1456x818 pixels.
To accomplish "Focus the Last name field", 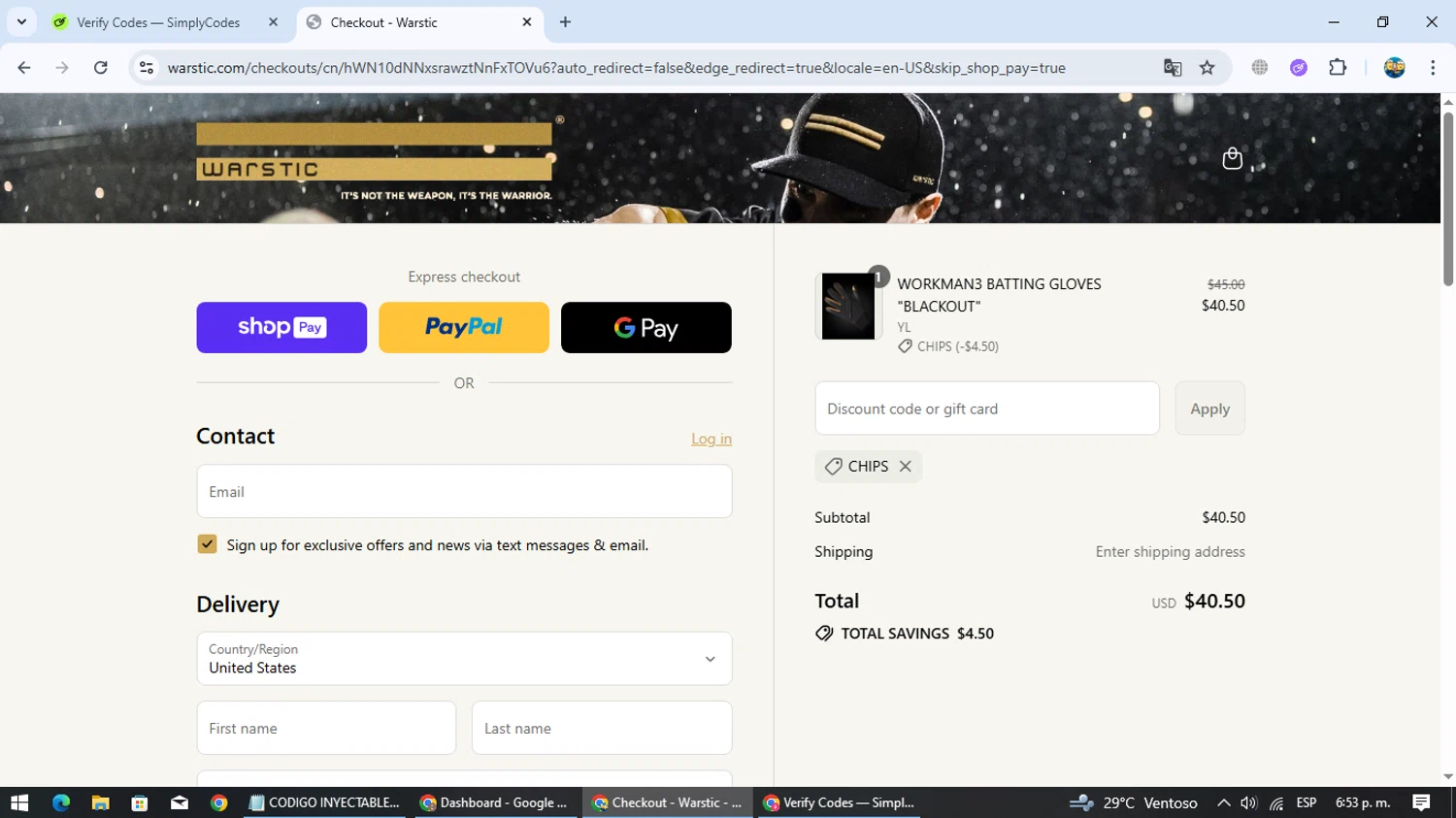I will tap(602, 728).
